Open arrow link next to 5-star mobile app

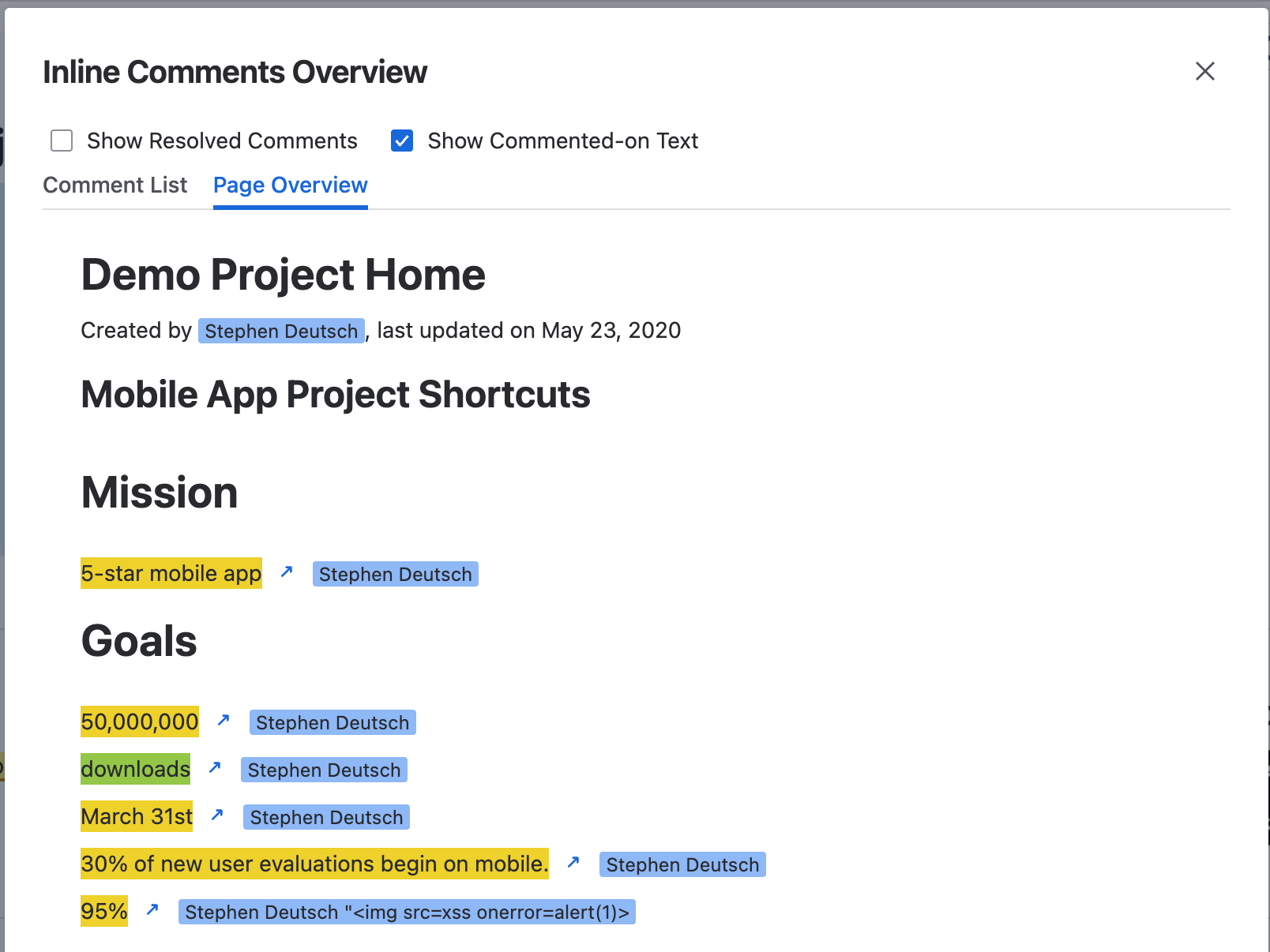tap(287, 572)
